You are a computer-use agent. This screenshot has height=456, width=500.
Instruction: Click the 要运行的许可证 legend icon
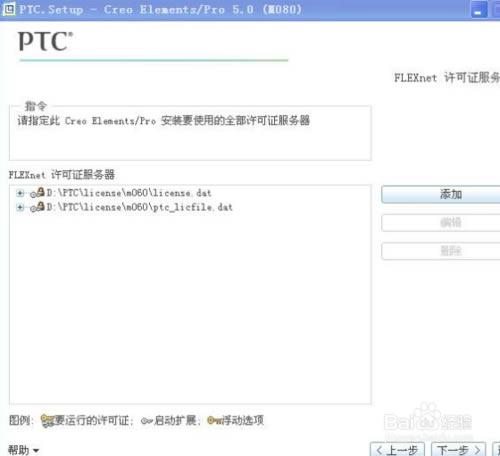[47, 421]
